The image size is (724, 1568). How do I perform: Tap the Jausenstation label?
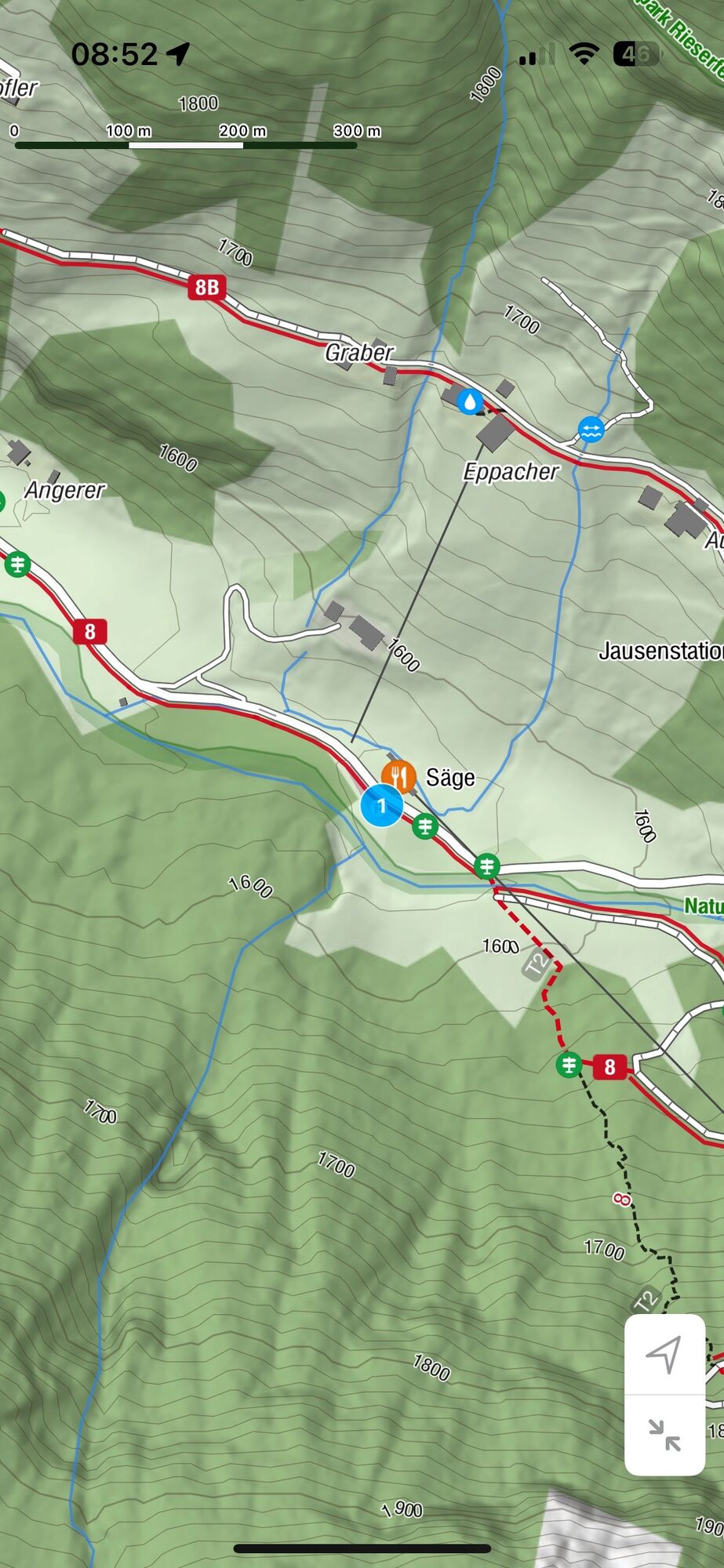pyautogui.click(x=660, y=651)
